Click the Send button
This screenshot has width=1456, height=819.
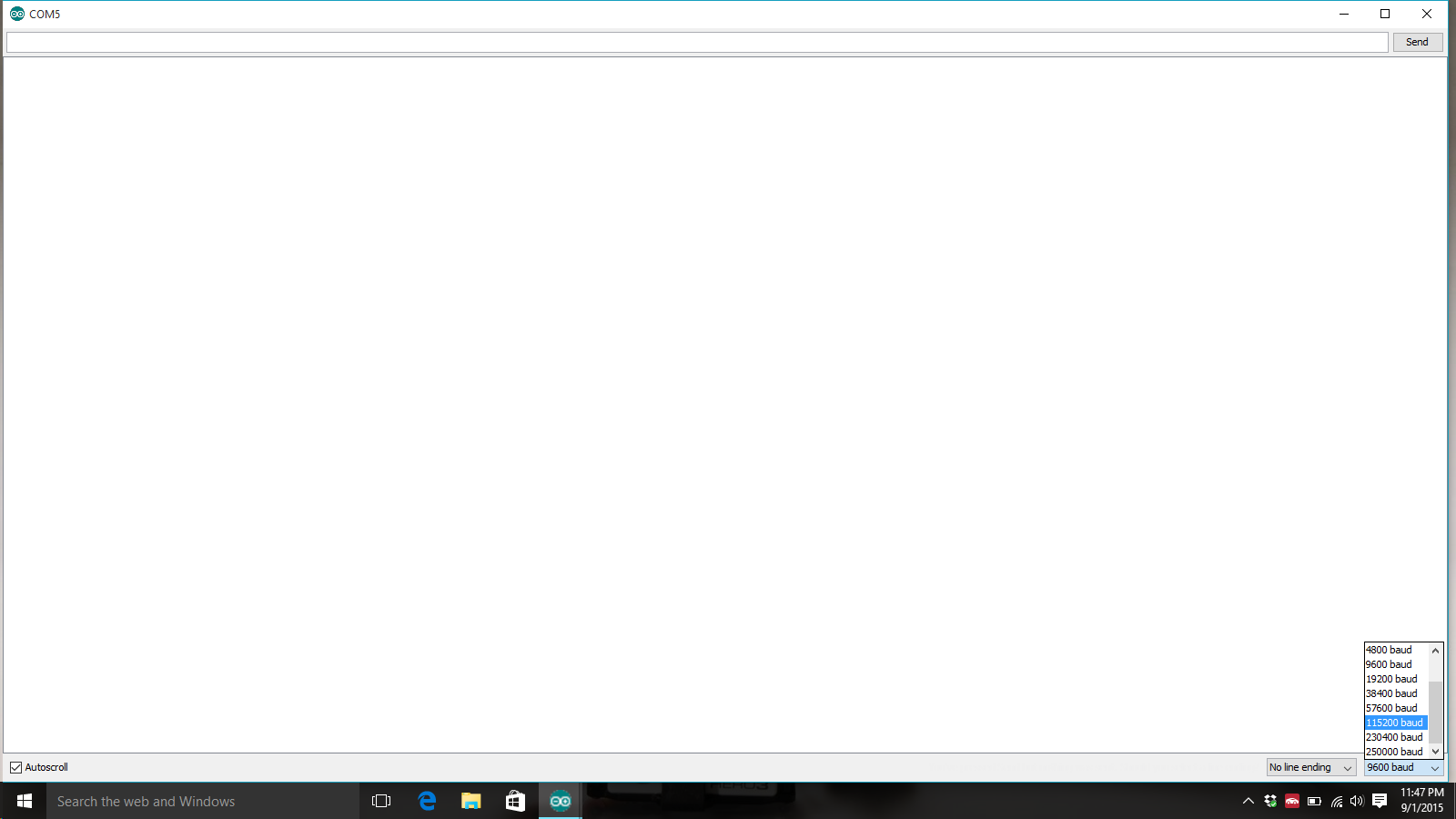click(x=1417, y=42)
